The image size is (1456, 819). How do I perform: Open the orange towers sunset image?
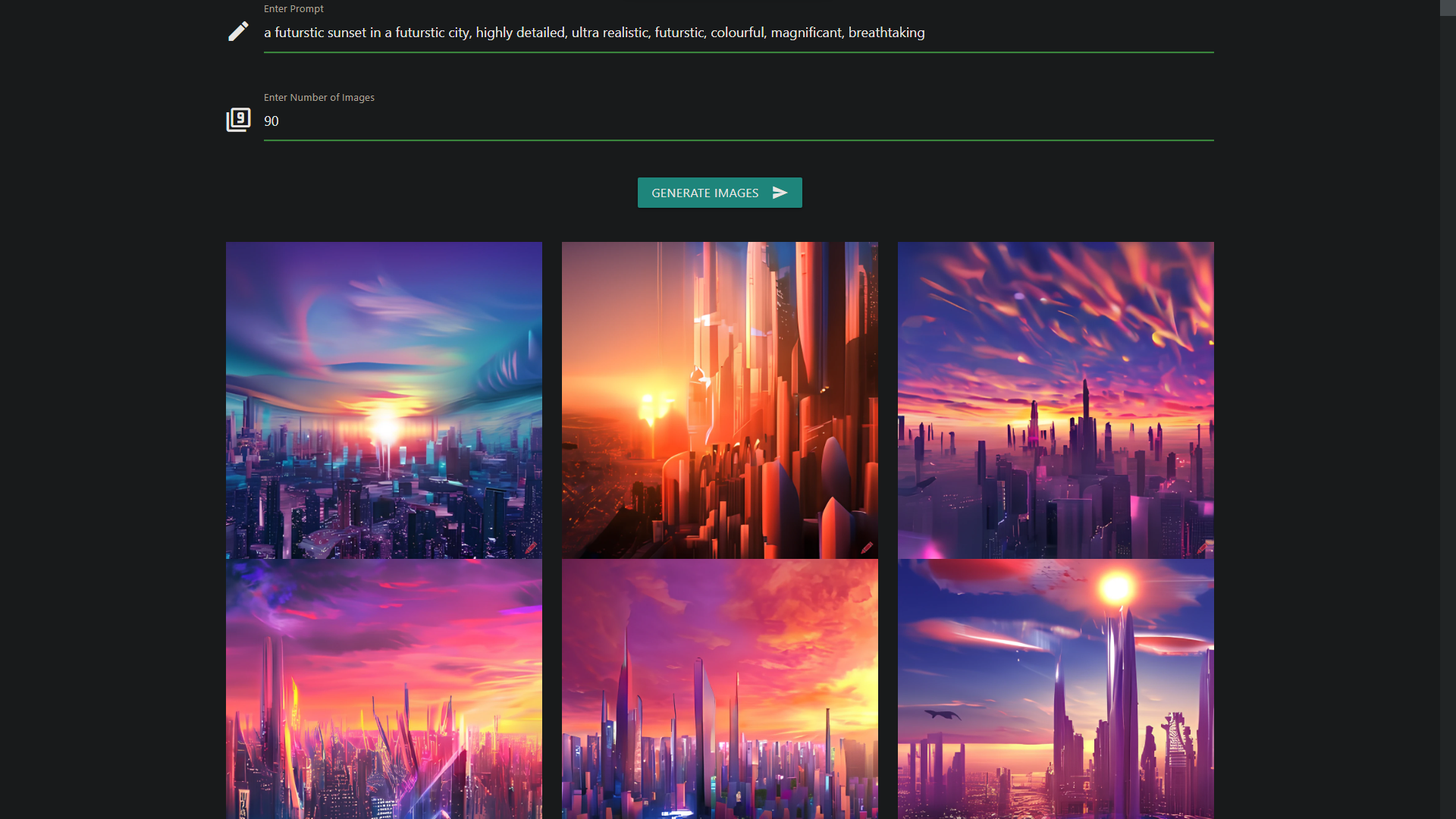pos(720,400)
